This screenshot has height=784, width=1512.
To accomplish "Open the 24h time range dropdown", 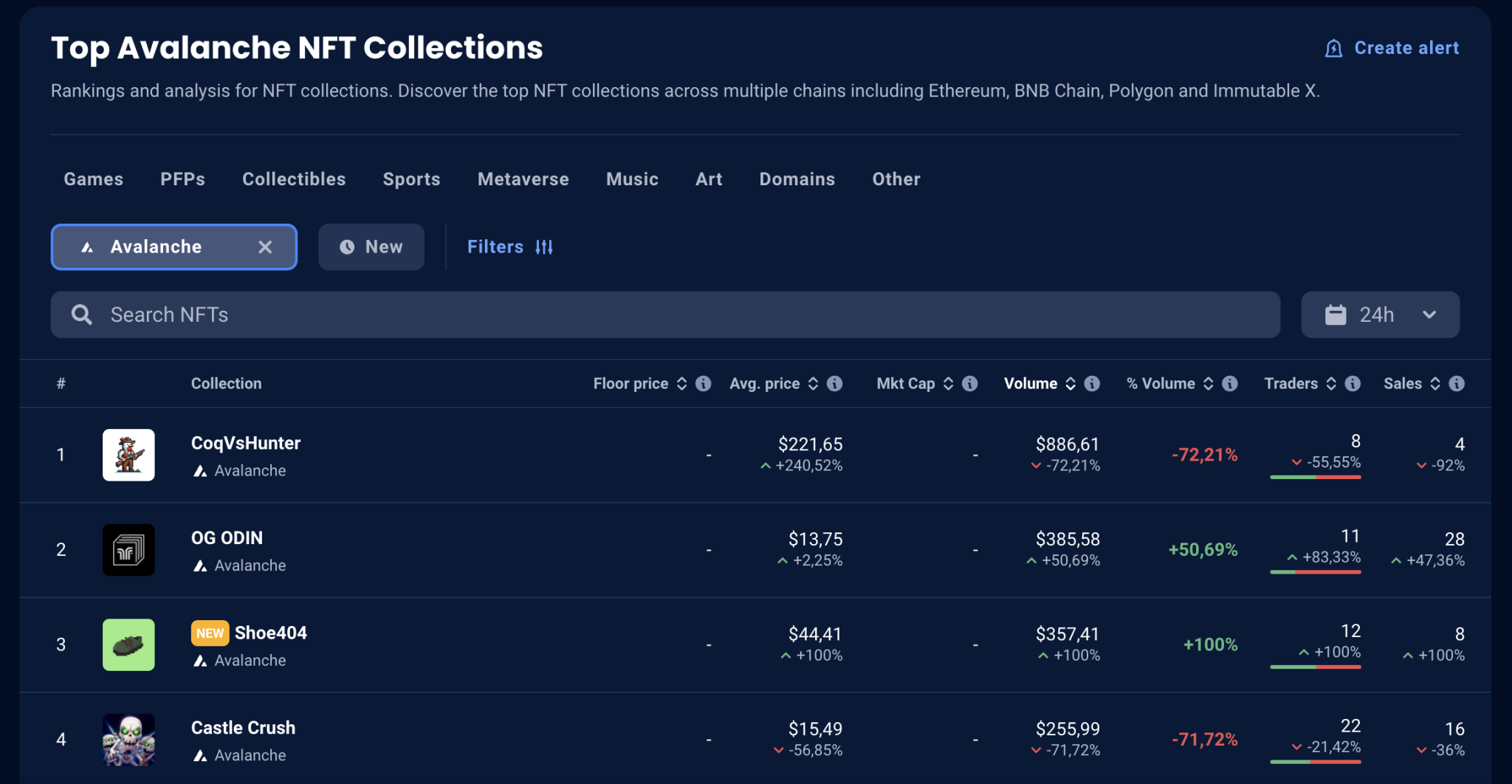I will tap(1380, 314).
